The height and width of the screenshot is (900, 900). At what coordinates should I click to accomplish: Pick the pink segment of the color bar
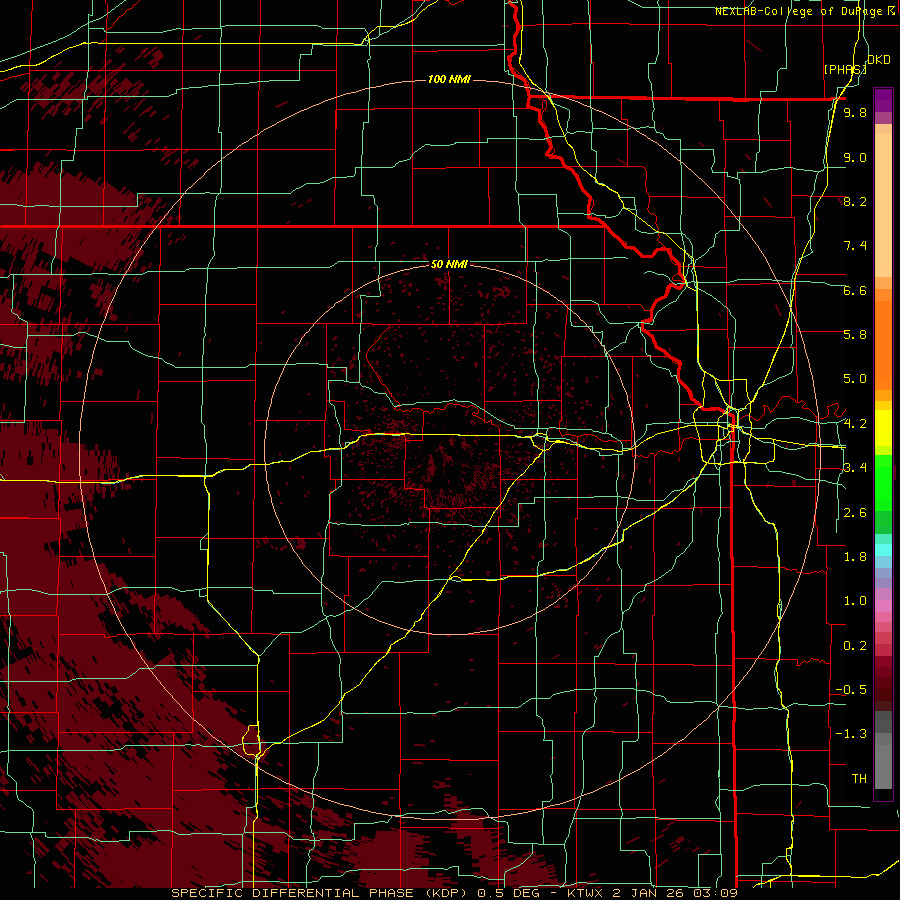click(883, 606)
